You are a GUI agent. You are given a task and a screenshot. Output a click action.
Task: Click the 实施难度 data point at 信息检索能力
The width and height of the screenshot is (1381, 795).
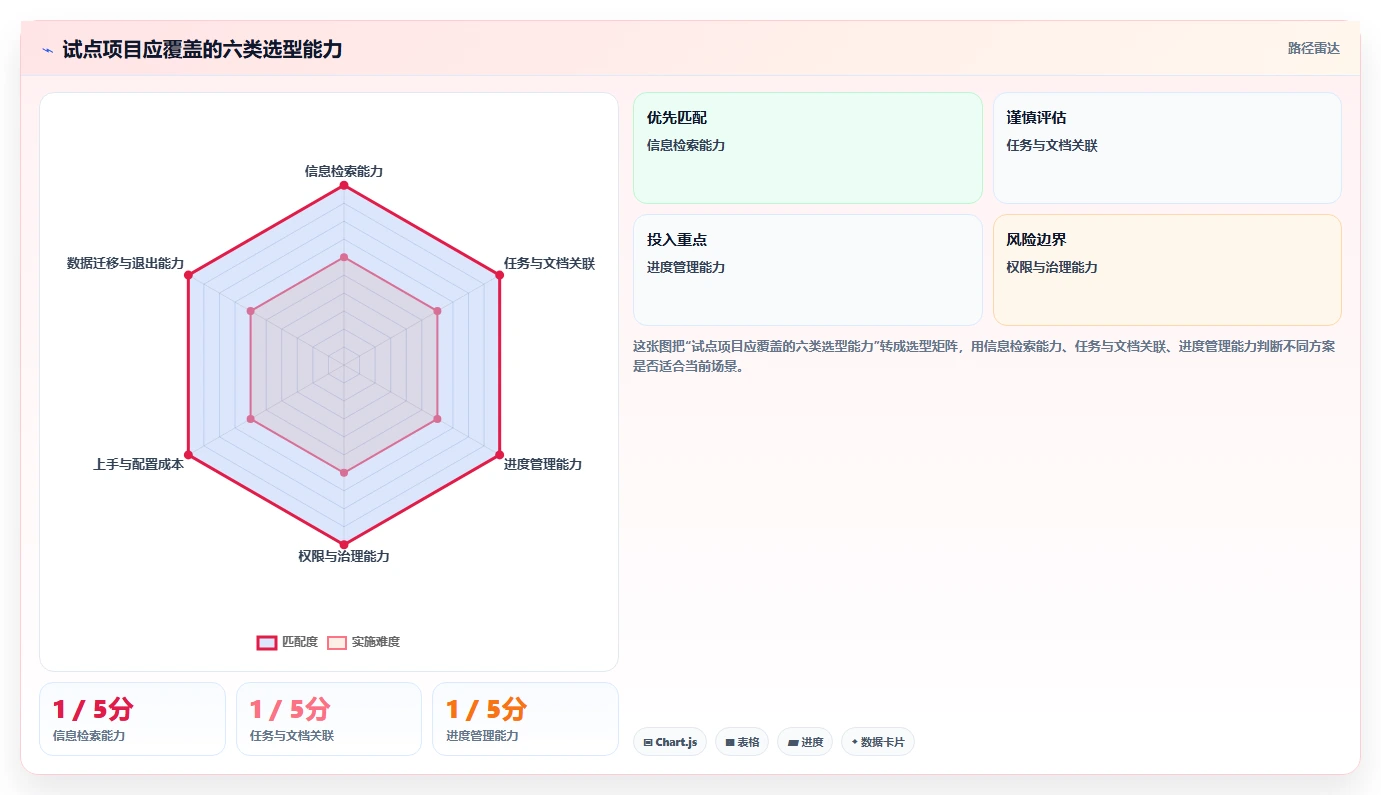[344, 257]
